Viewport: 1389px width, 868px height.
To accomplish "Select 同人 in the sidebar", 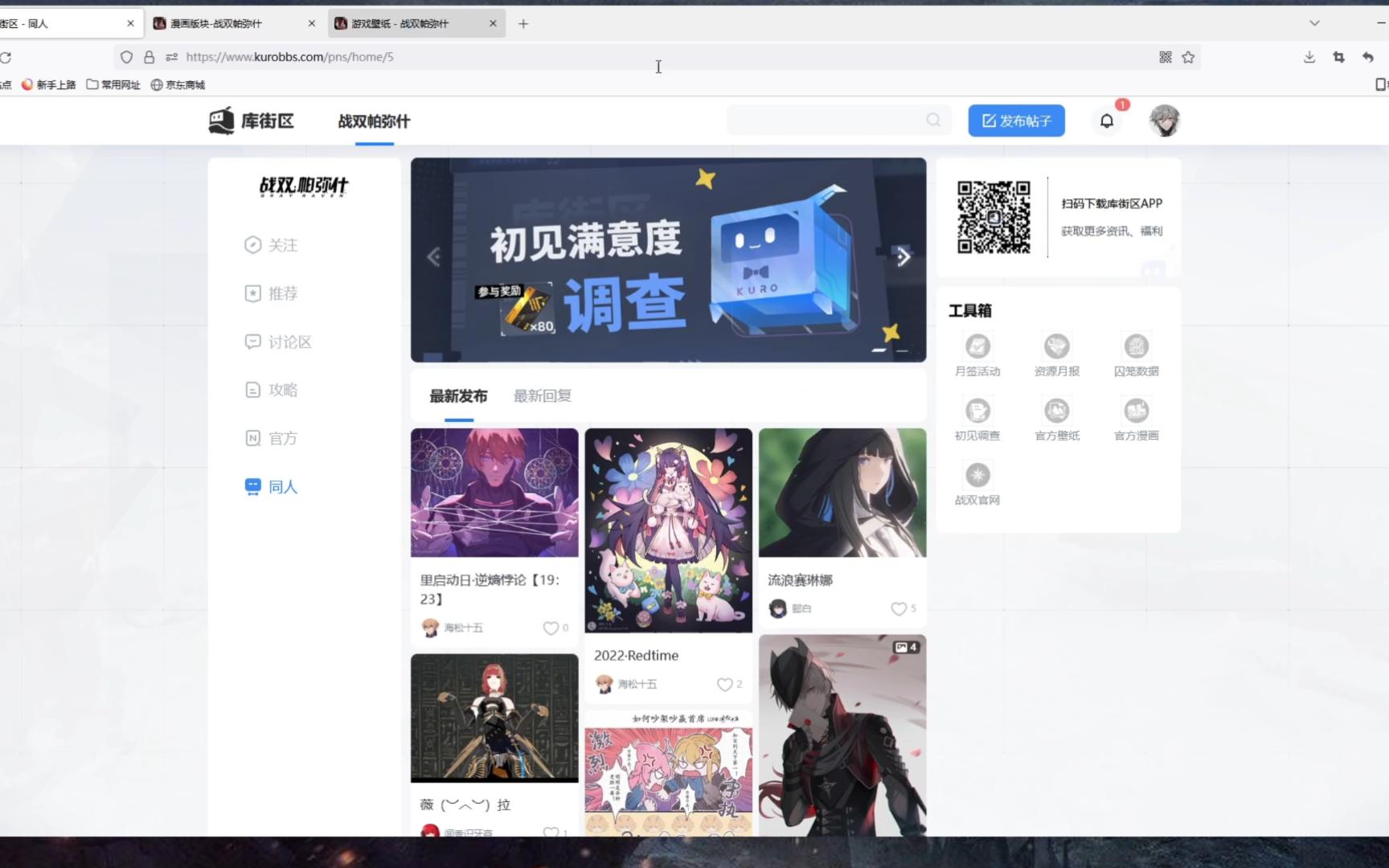I will (271, 486).
